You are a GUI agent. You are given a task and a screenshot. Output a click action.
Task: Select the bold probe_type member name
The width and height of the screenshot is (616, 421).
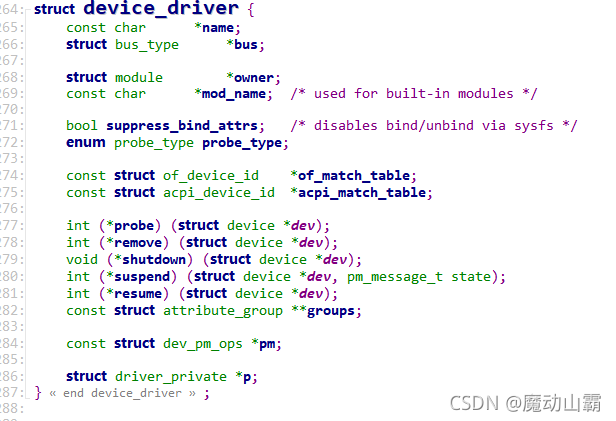(242, 143)
